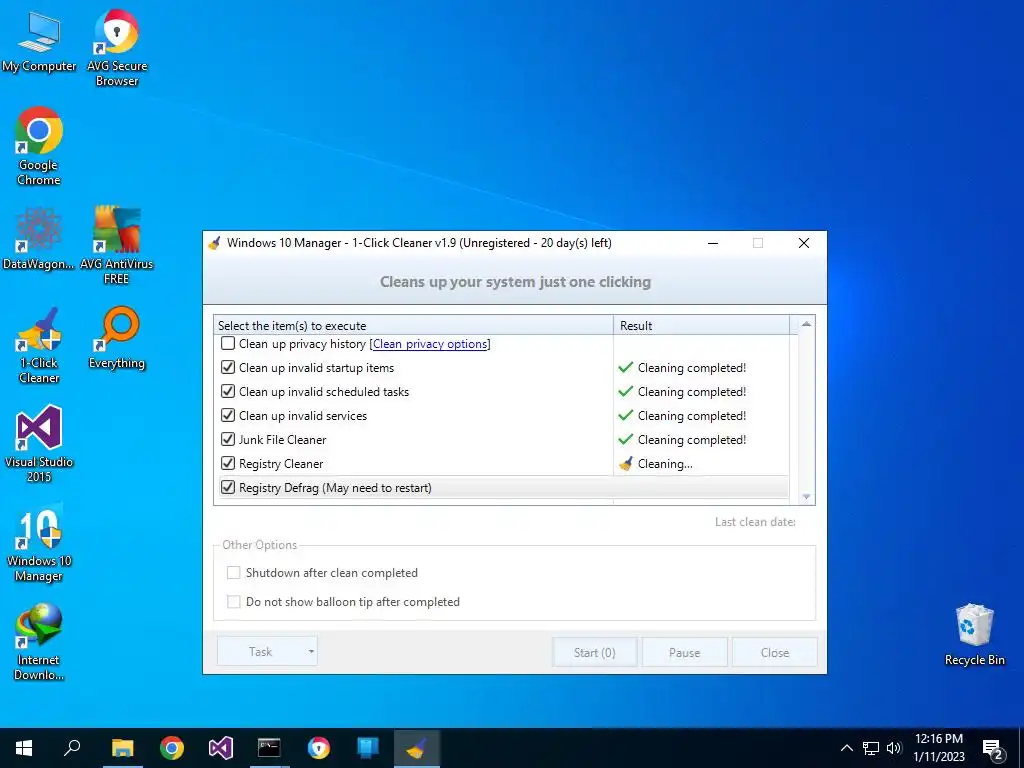Switch to Chrome in the taskbar

point(172,748)
